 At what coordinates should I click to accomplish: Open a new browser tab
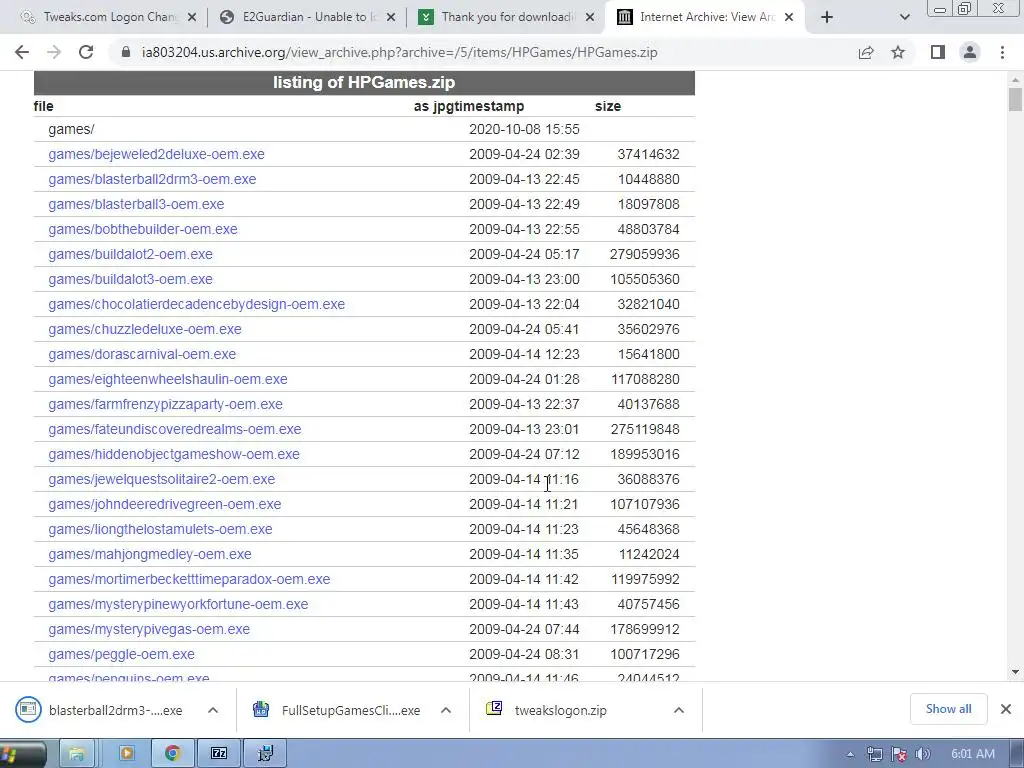(827, 17)
